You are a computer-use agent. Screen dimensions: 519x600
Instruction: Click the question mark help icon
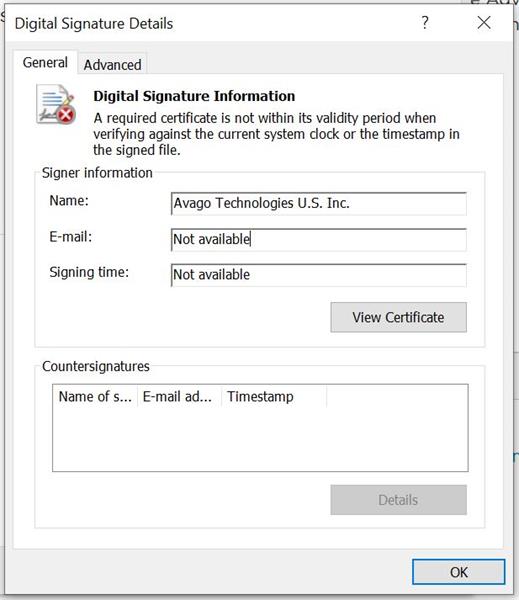coord(425,23)
